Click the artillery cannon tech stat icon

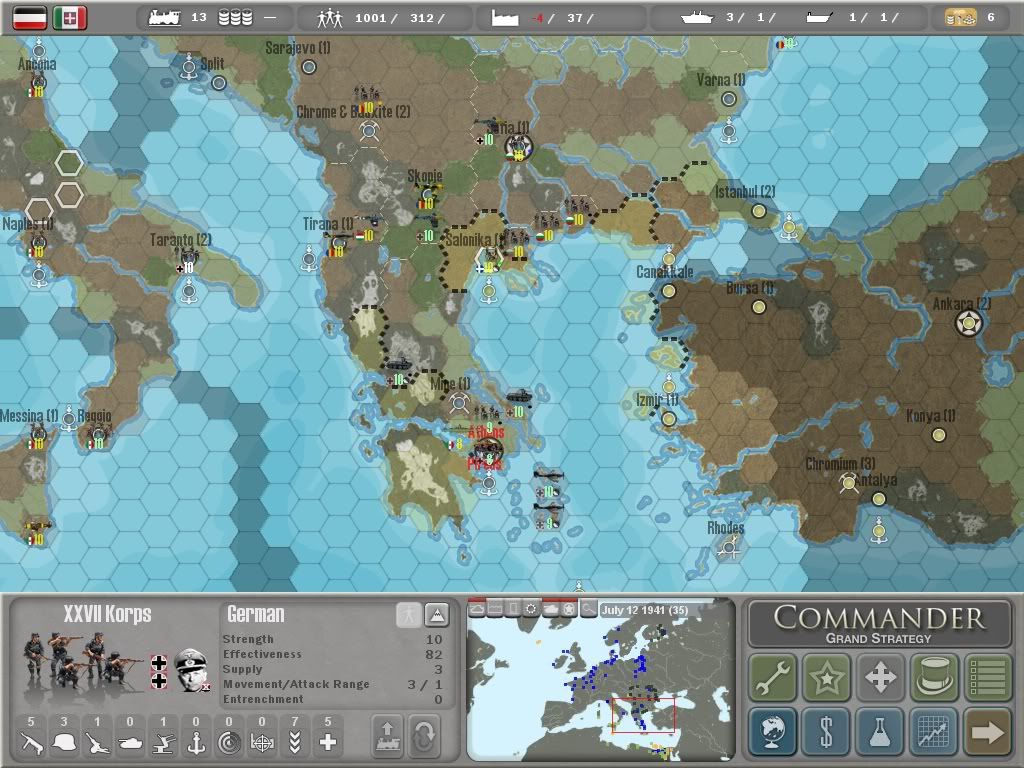(97, 743)
